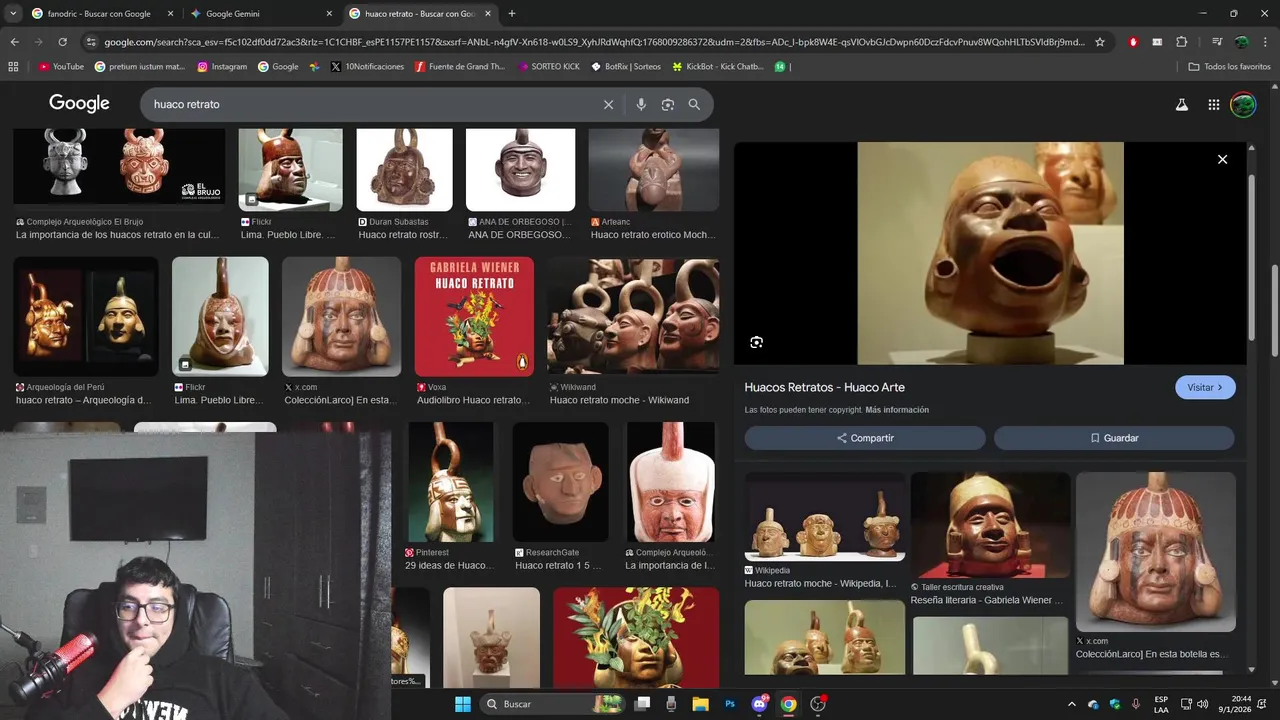
Task: Open Wikipedia related image in preview panel
Action: coord(824,516)
